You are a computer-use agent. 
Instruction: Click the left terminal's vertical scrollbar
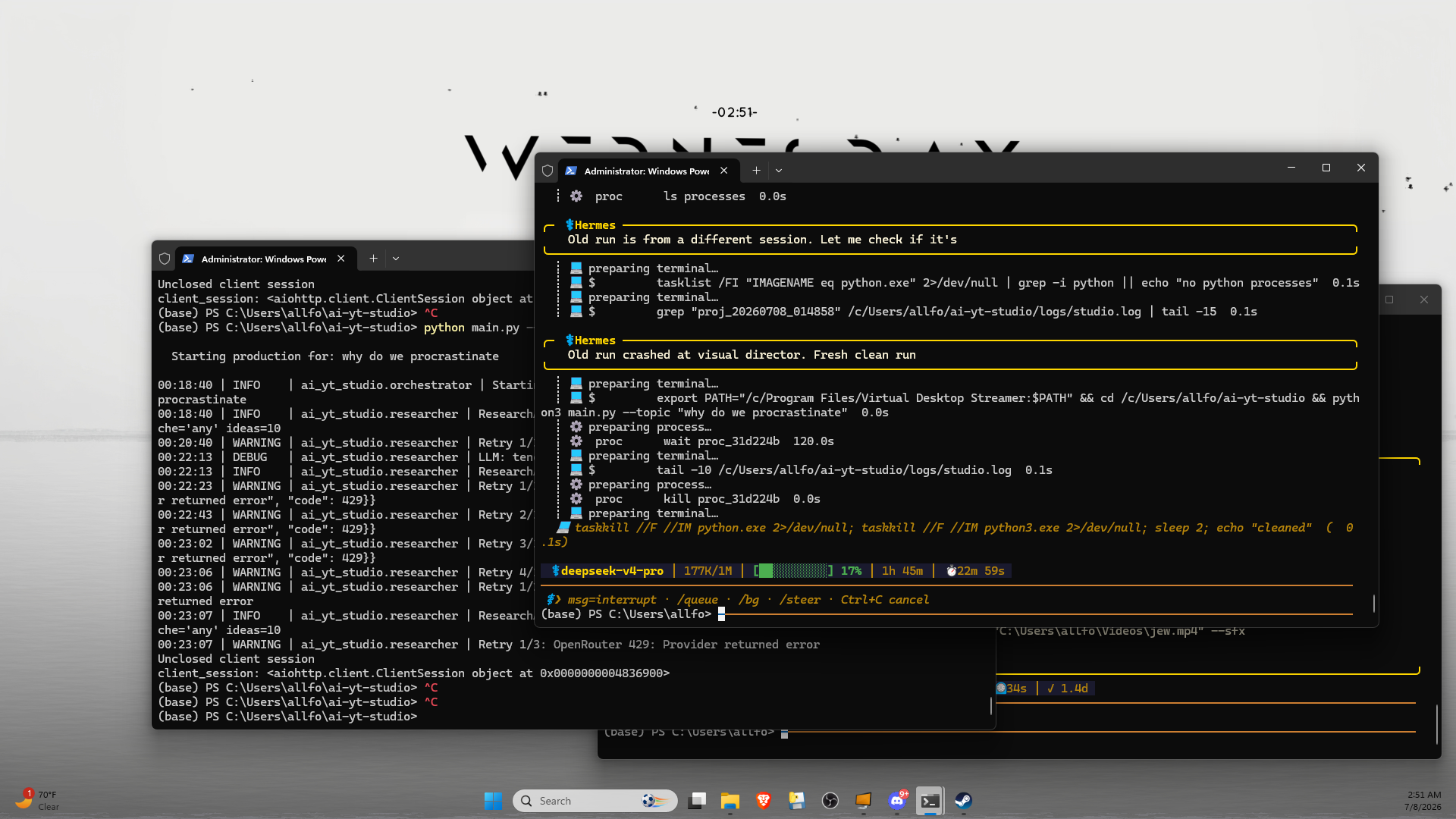tap(991, 705)
